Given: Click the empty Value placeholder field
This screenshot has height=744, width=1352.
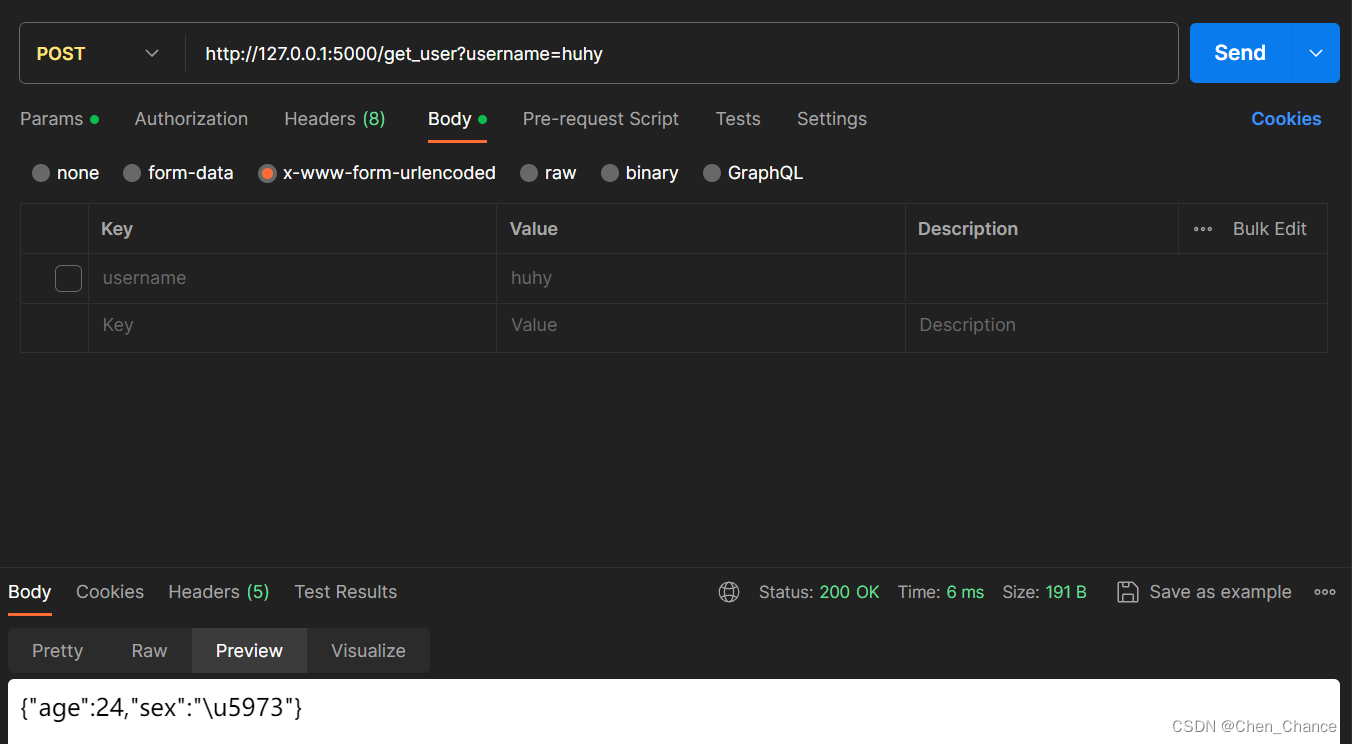Looking at the screenshot, I should click(701, 327).
